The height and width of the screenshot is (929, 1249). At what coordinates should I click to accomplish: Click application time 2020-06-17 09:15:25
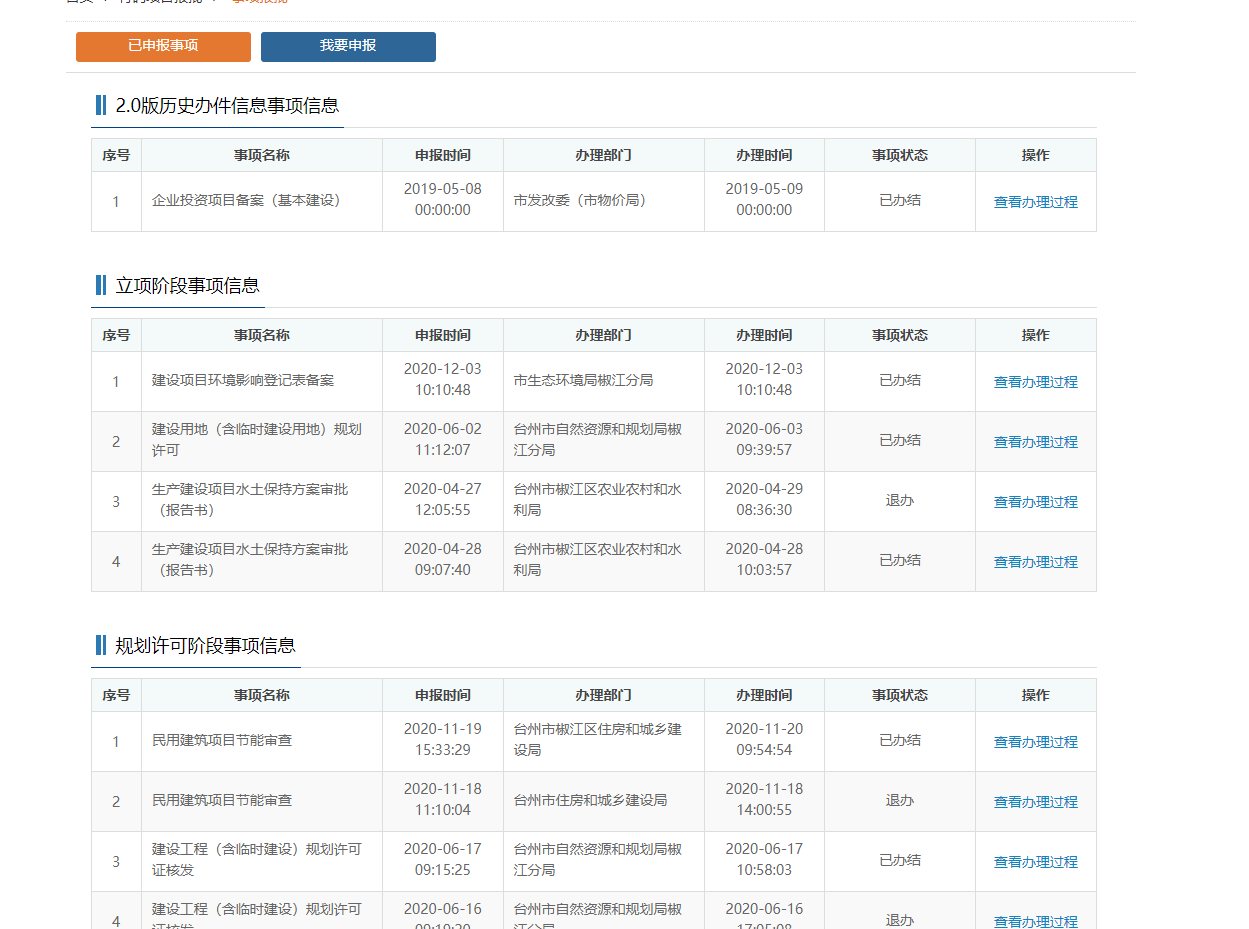443,859
